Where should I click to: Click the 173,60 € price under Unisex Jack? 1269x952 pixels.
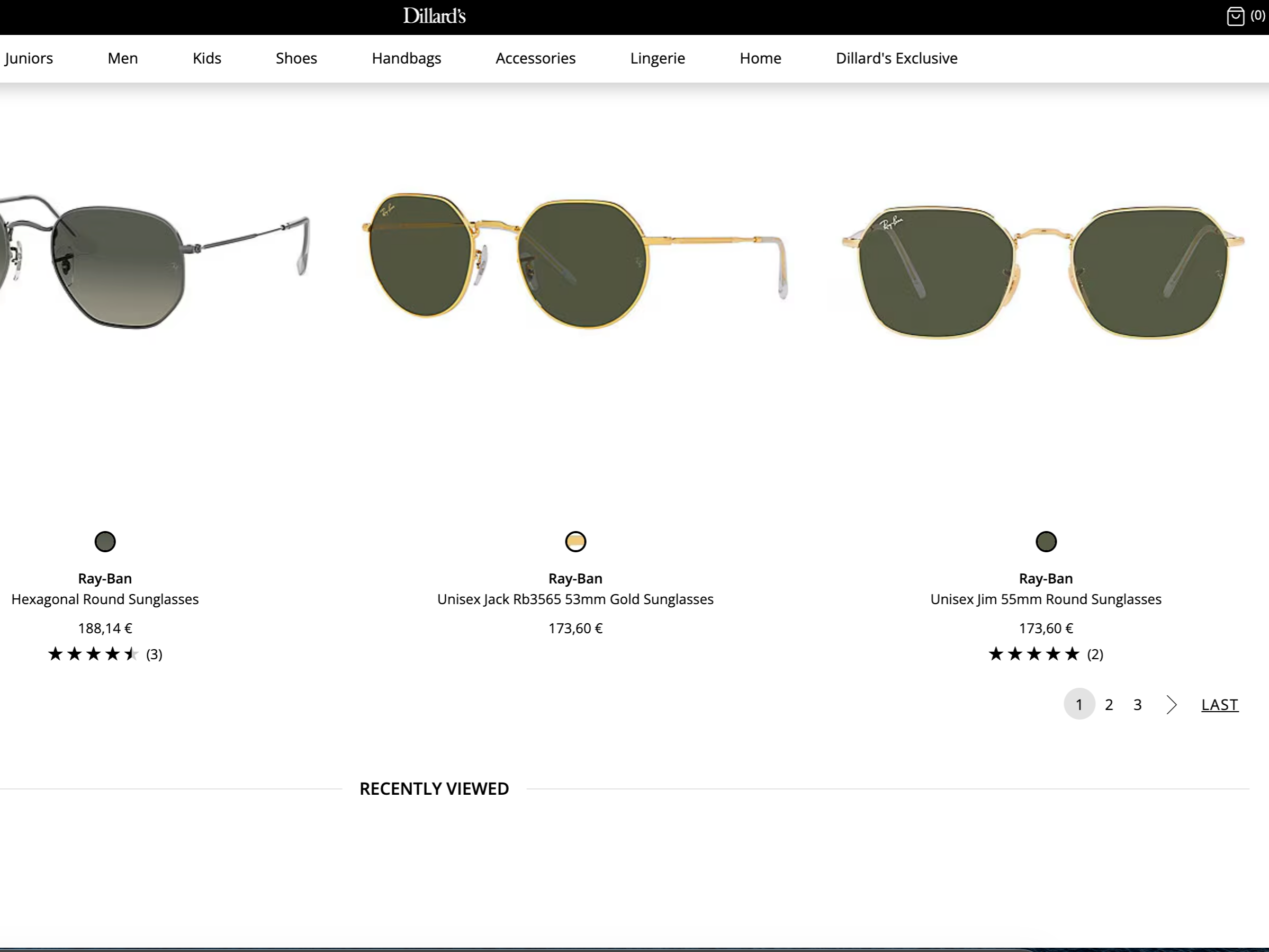[575, 628]
